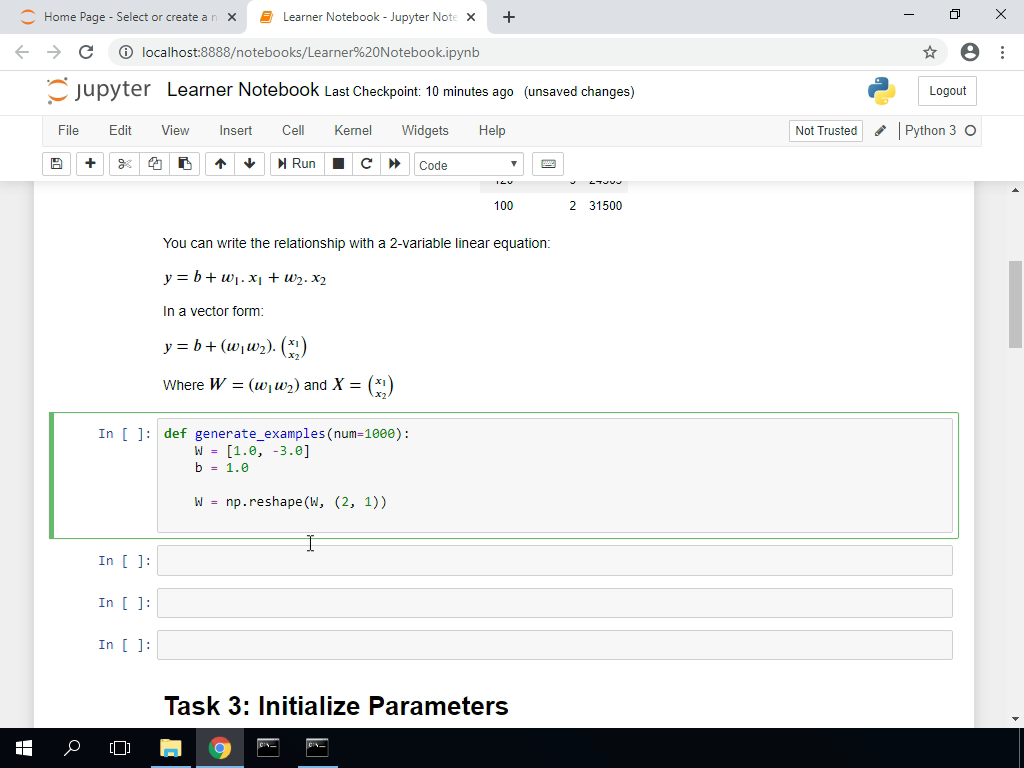Copy selected cells icon in the toolbar

pos(155,164)
